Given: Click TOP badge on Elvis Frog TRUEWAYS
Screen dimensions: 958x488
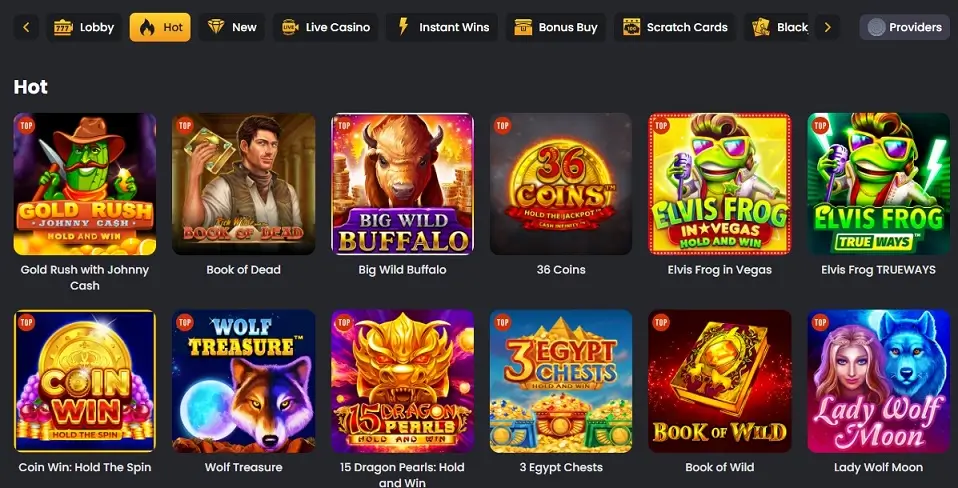Looking at the screenshot, I should [x=820, y=126].
